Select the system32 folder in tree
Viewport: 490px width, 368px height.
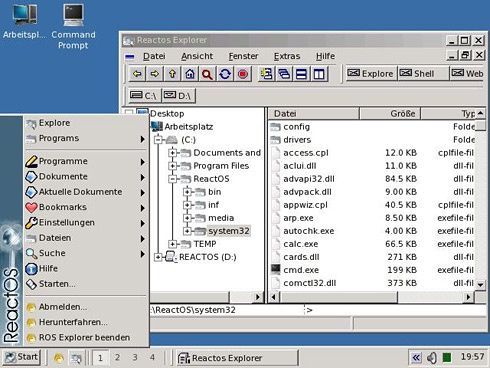pos(229,231)
